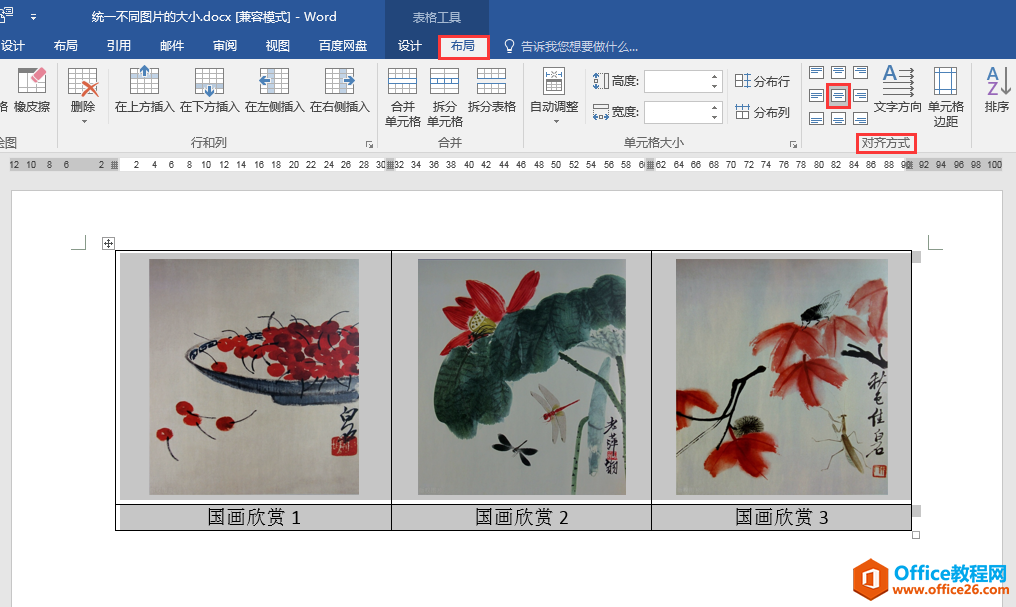Click the caption 国画欣赏 2
This screenshot has width=1016, height=607.
522,518
